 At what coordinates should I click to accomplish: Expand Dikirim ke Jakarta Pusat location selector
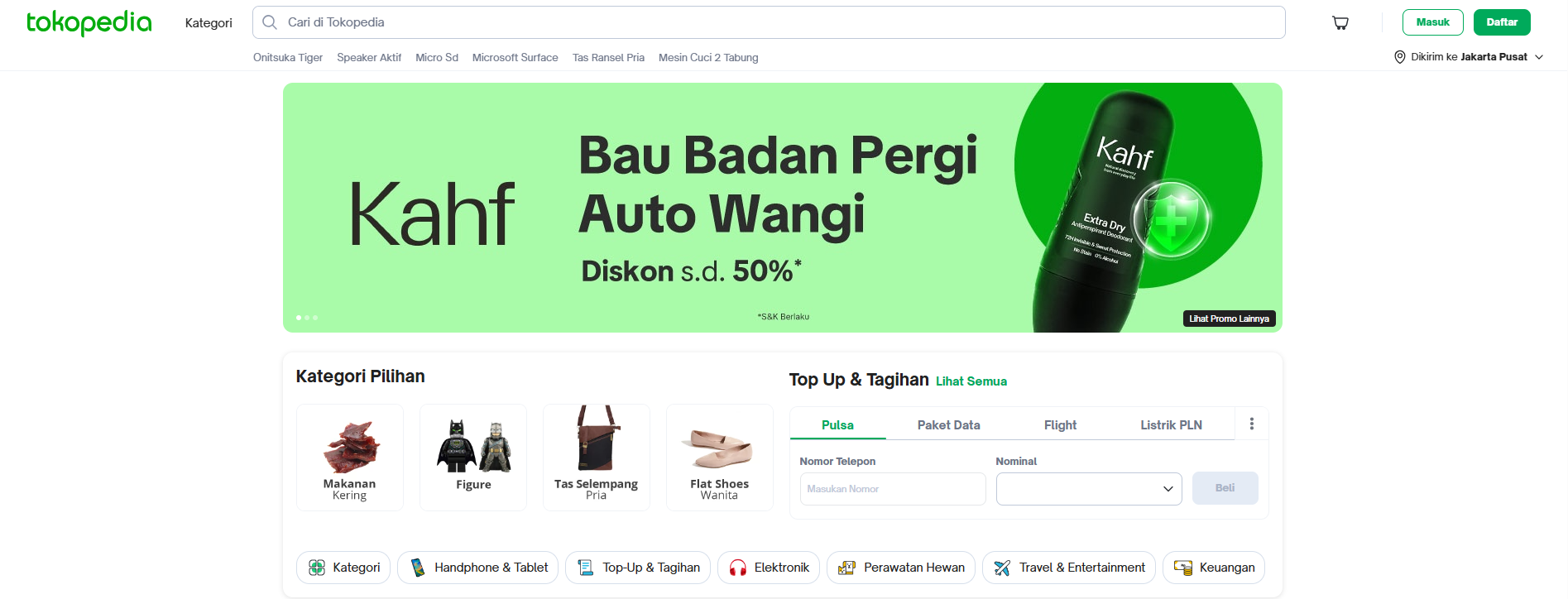(x=1469, y=57)
